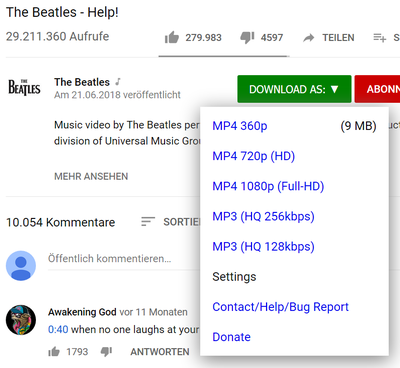Click the 29.211.360 Aufrufe view count
The height and width of the screenshot is (368, 400).
click(57, 36)
